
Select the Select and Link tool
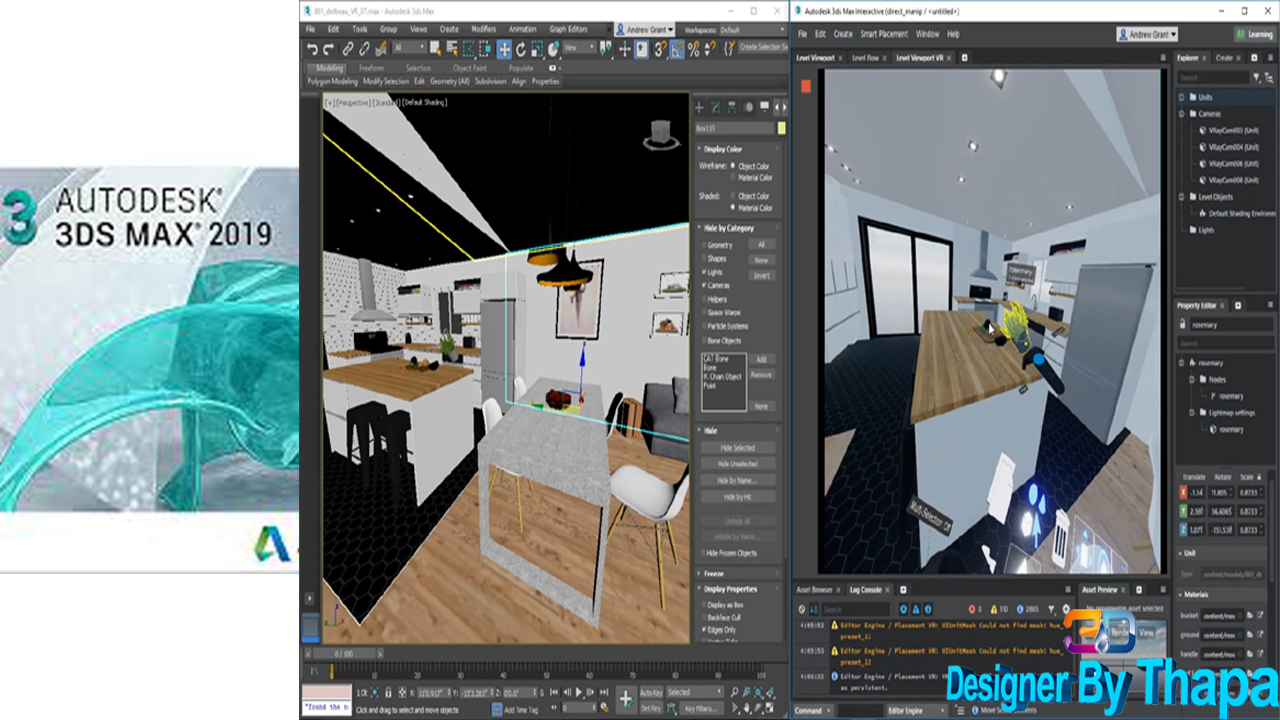coord(348,48)
